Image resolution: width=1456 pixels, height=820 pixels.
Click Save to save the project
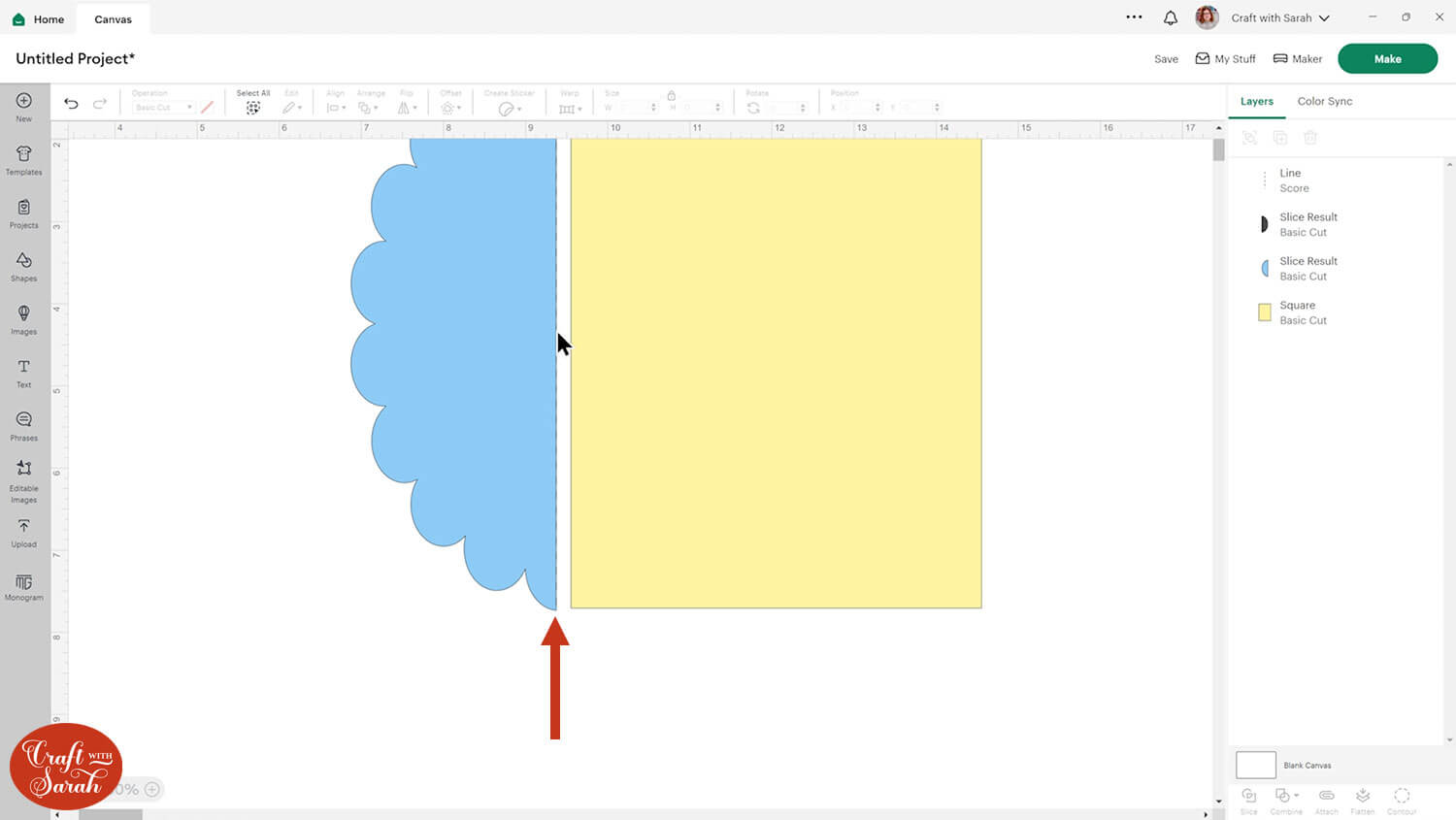coord(1166,59)
